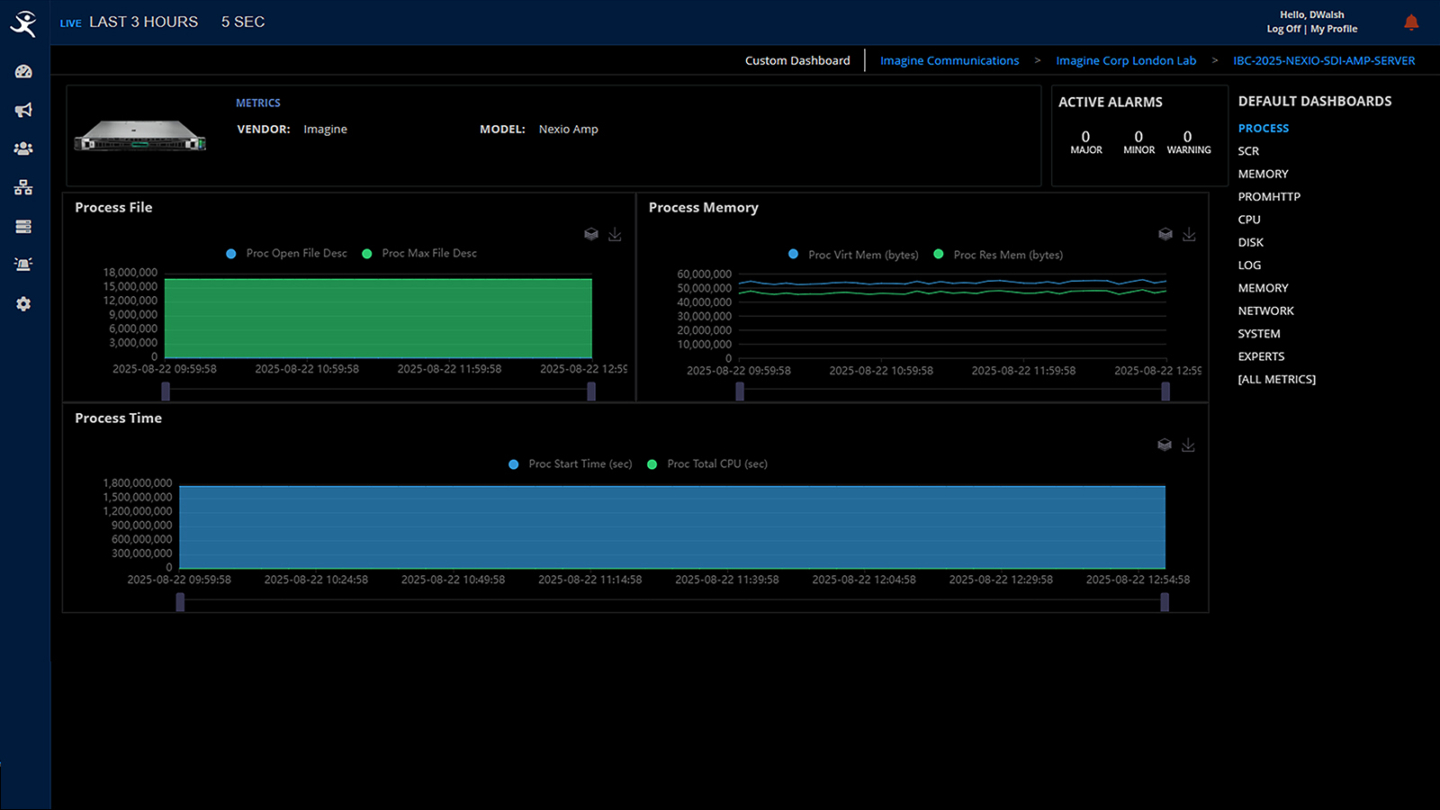Click the MINOR alarms count
1440x810 pixels.
coord(1139,142)
